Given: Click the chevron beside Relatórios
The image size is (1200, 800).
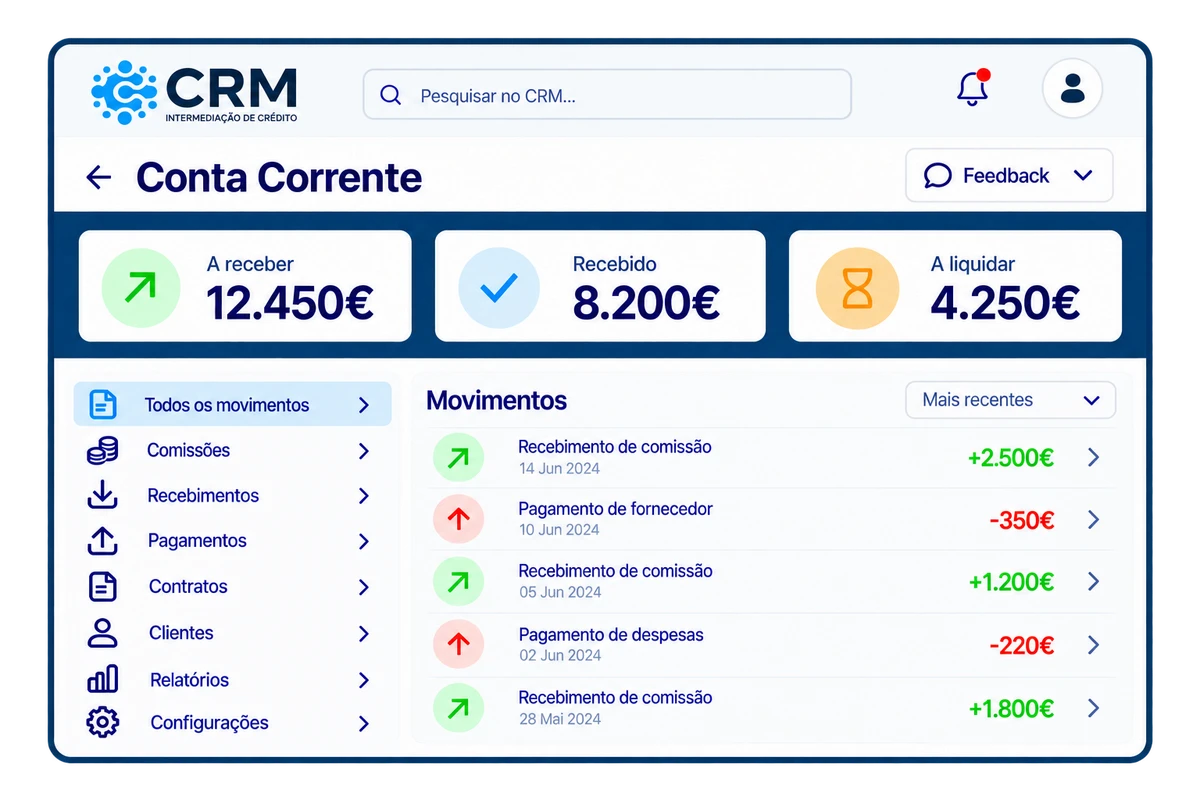Looking at the screenshot, I should 364,680.
